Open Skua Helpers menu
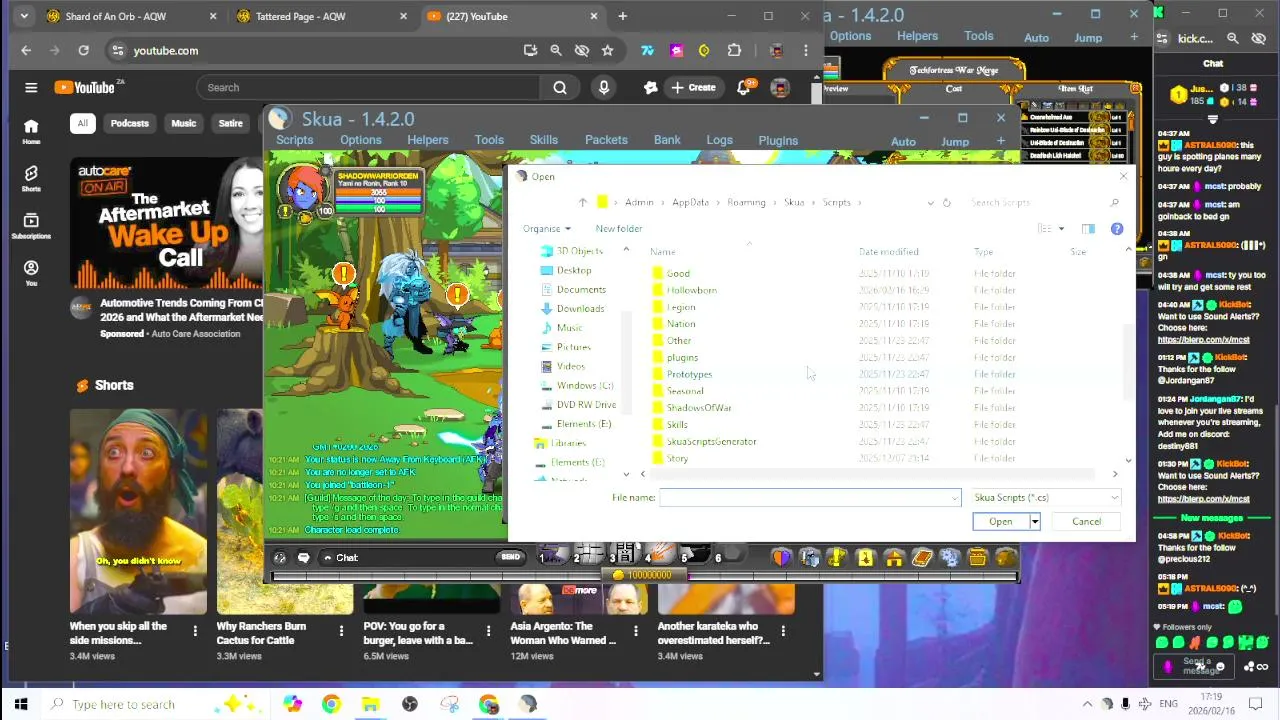Image resolution: width=1280 pixels, height=720 pixels. pyautogui.click(x=427, y=140)
